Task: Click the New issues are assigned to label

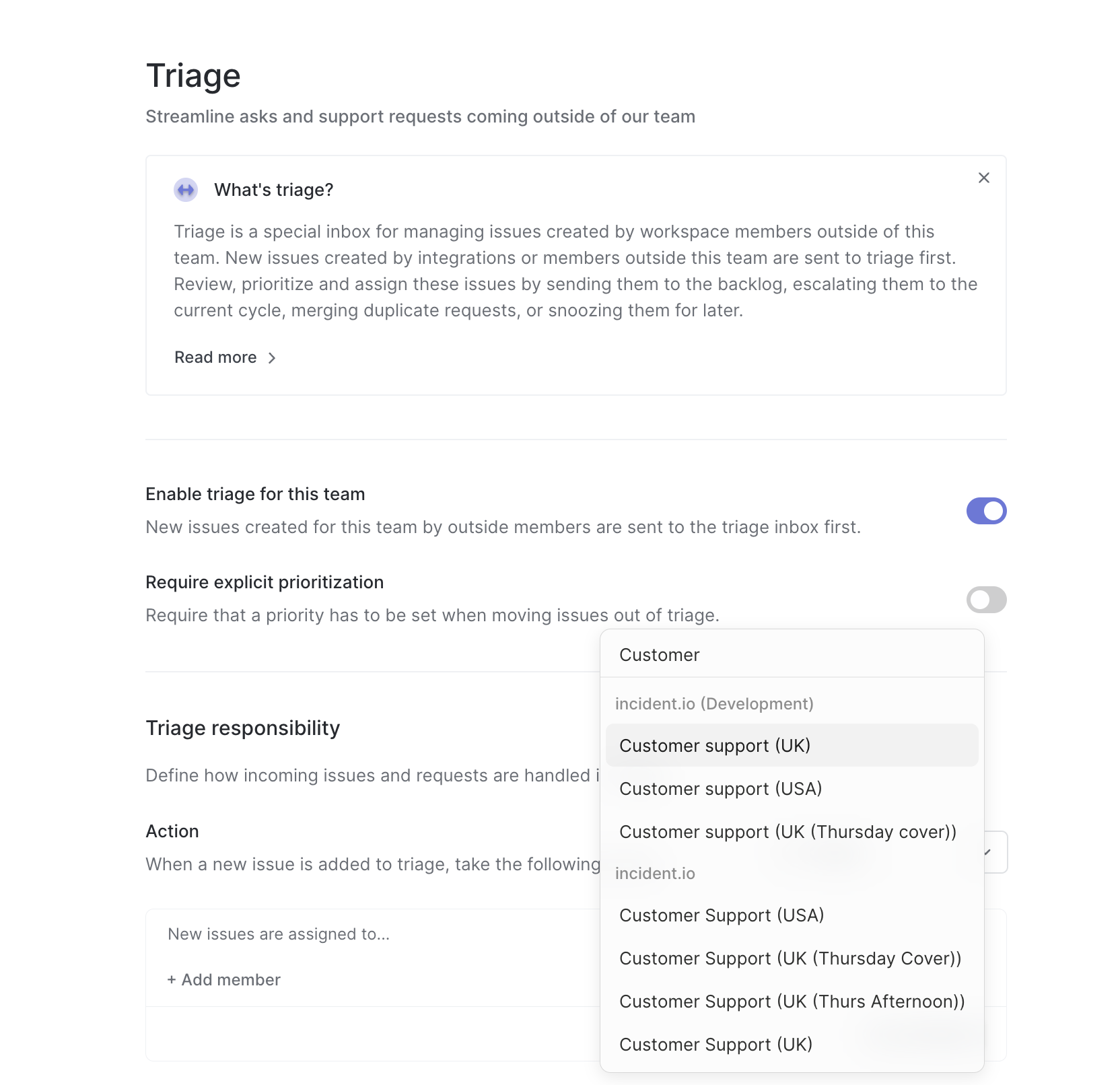Action: pos(279,934)
